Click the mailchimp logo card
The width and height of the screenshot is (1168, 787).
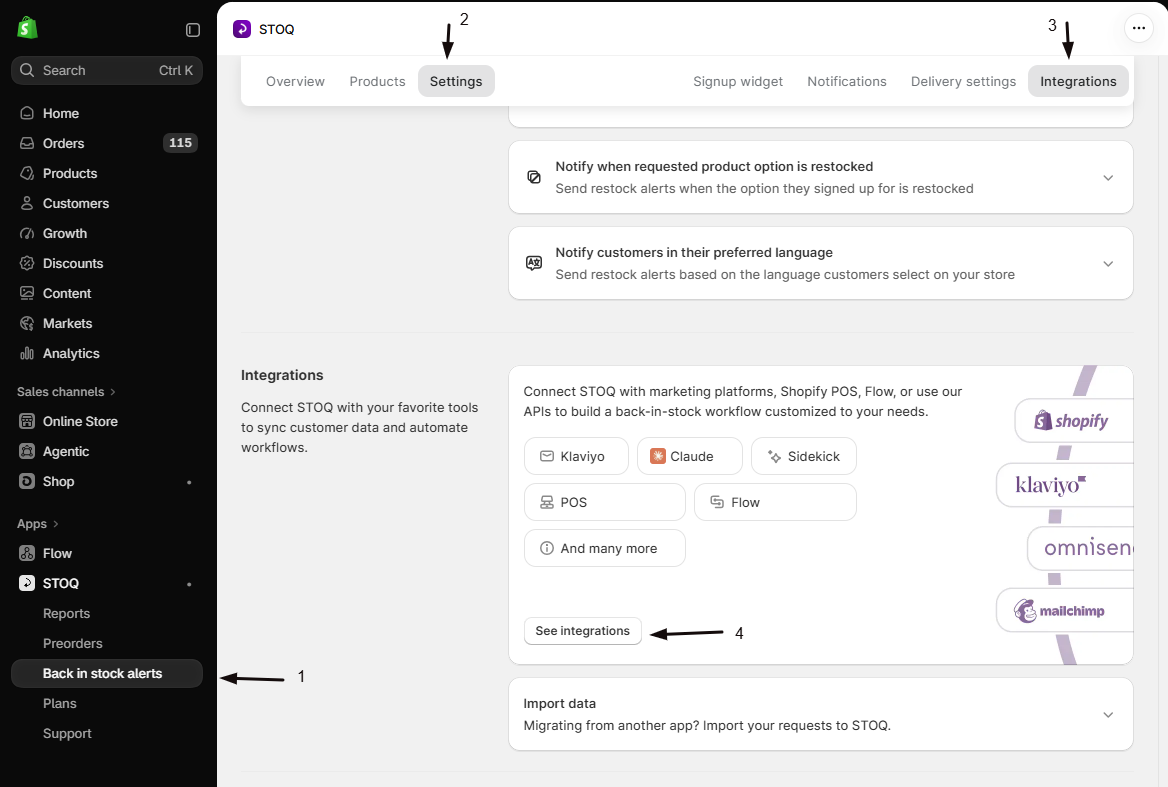[1064, 611]
